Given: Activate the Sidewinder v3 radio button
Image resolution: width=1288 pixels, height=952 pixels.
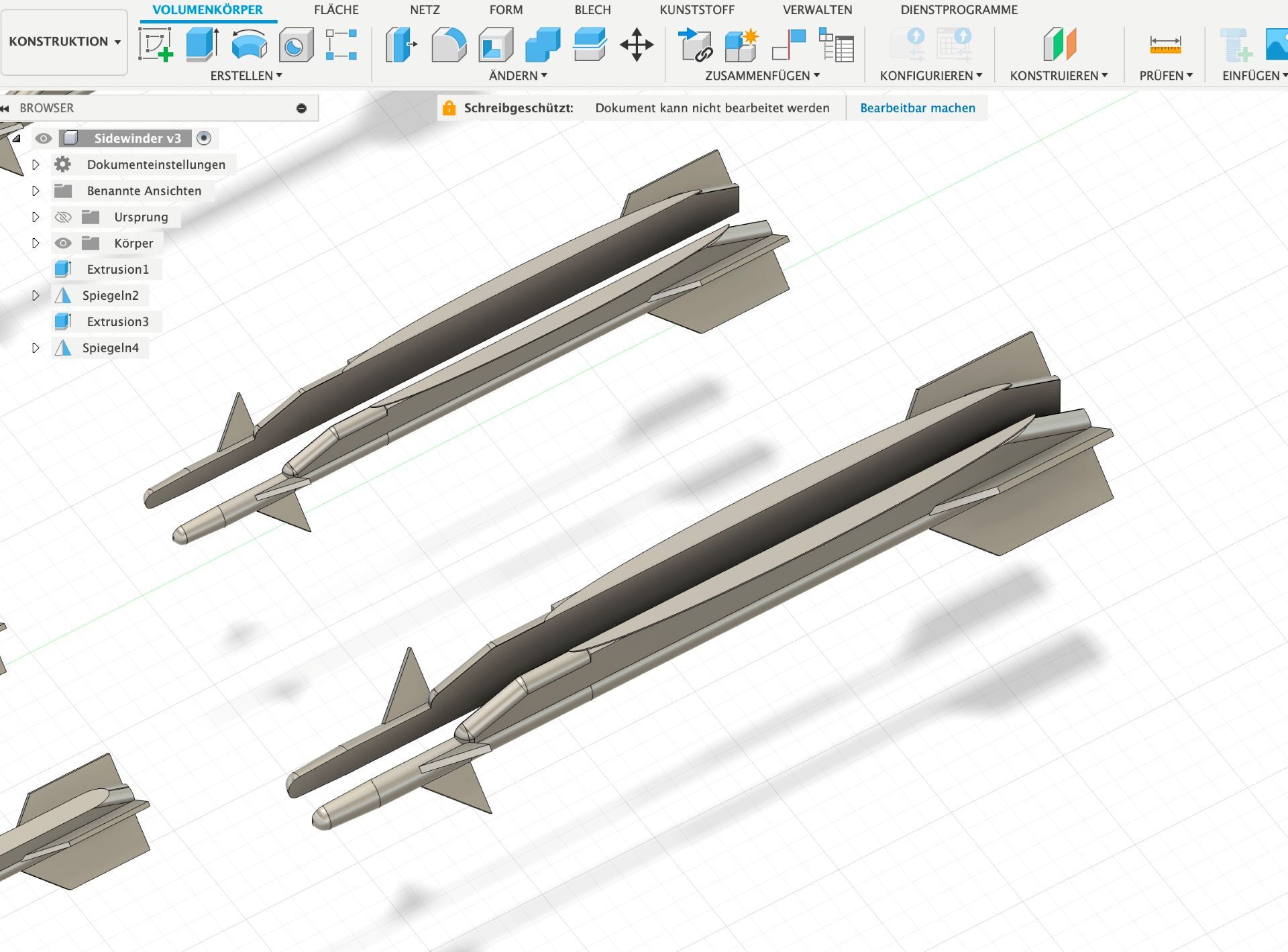Looking at the screenshot, I should (x=204, y=138).
